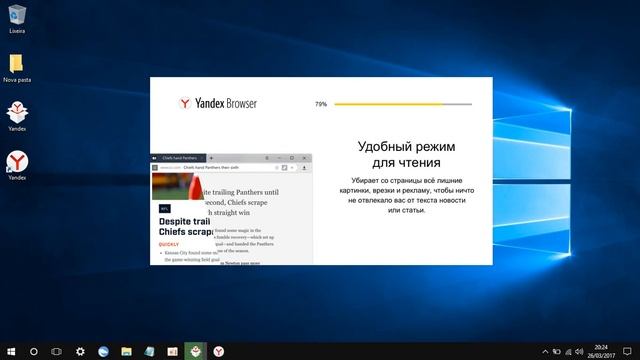Viewport: 640px width, 360px height.
Task: Launch Yandex Browser from the taskbar
Action: tap(219, 351)
